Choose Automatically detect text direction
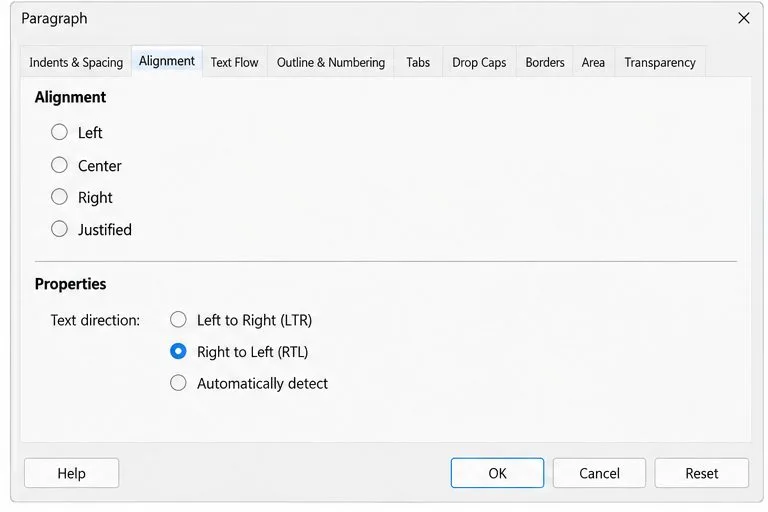Screen dimensions: 768x512 178,383
